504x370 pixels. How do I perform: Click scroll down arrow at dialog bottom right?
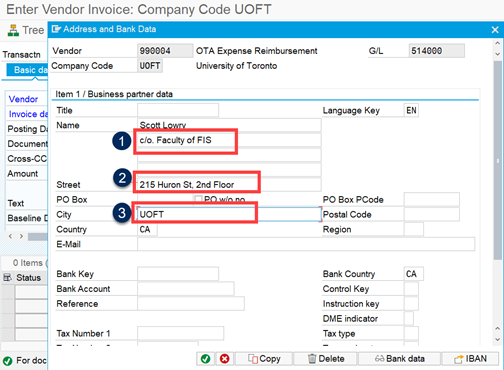click(x=497, y=339)
